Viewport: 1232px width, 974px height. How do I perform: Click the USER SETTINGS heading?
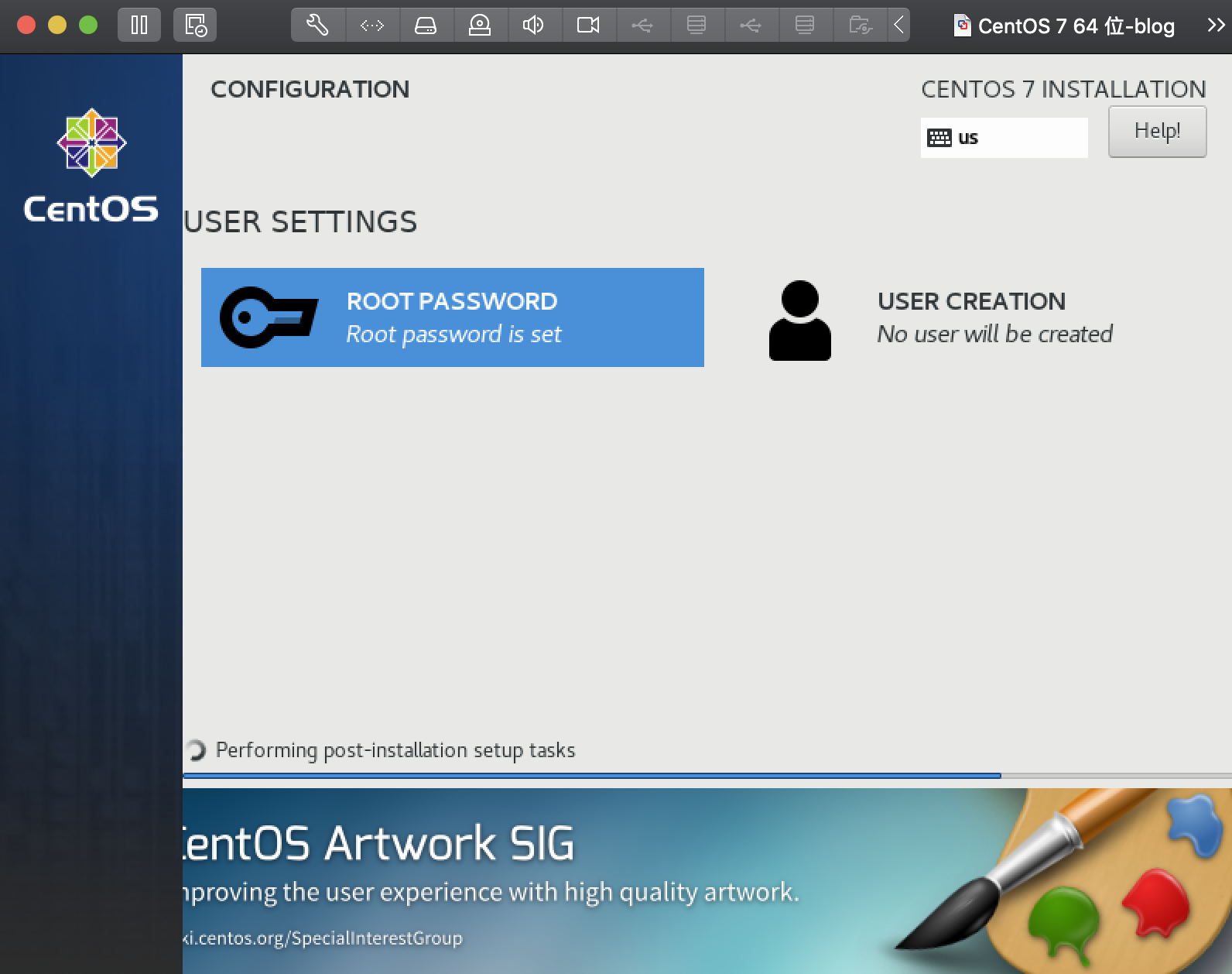[x=301, y=222]
